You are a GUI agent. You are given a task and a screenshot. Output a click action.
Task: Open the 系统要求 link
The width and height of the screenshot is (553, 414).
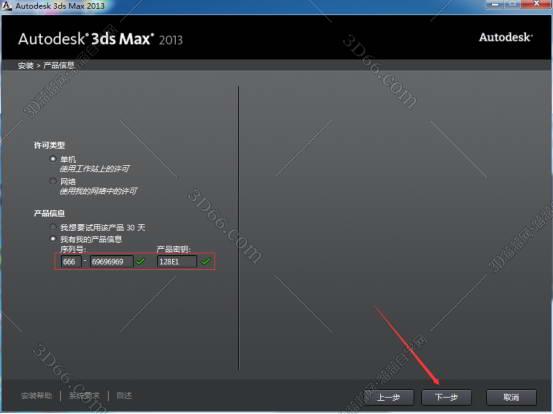[x=84, y=396]
